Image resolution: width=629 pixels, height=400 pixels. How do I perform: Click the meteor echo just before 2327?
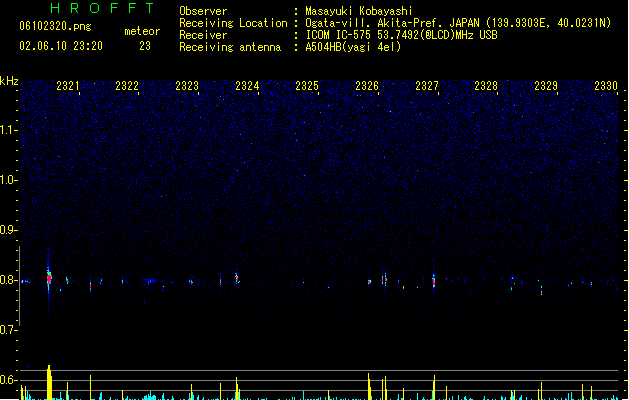[x=434, y=280]
